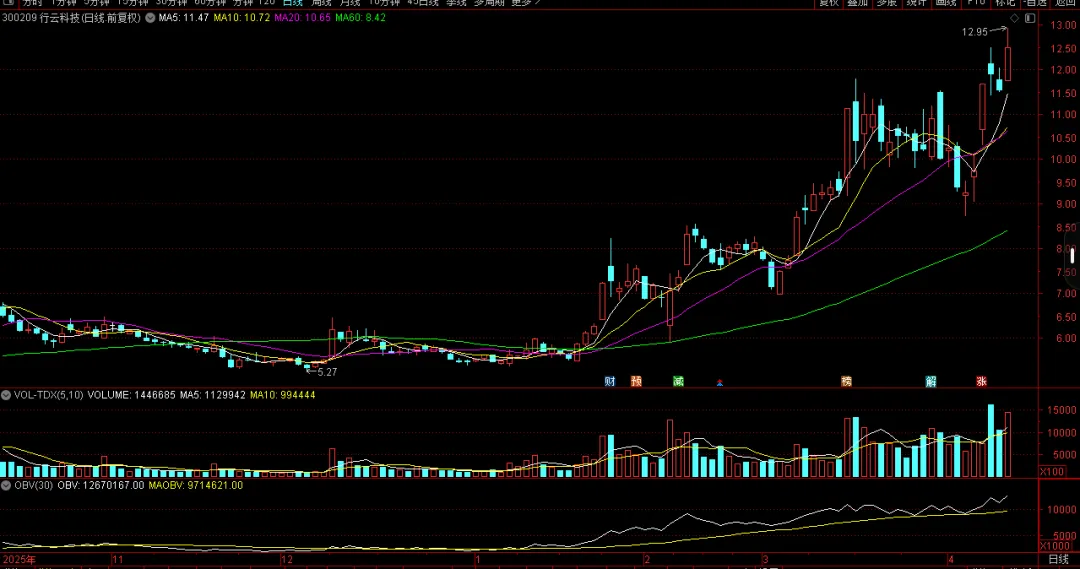The image size is (1080, 569).
Task: Switch to the 月线 monthly period tab
Action: tap(350, 3)
